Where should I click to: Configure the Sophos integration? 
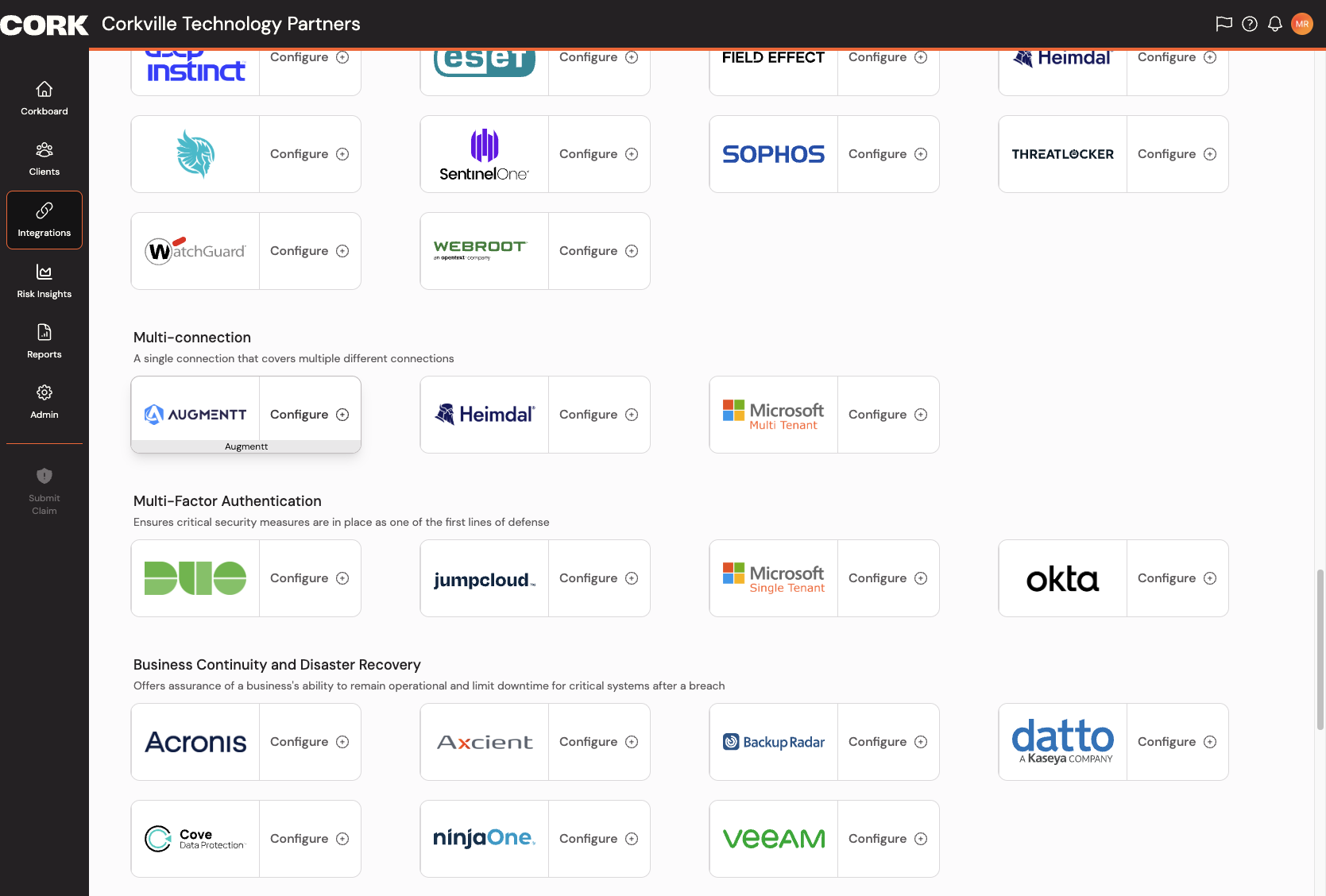pyautogui.click(x=888, y=154)
